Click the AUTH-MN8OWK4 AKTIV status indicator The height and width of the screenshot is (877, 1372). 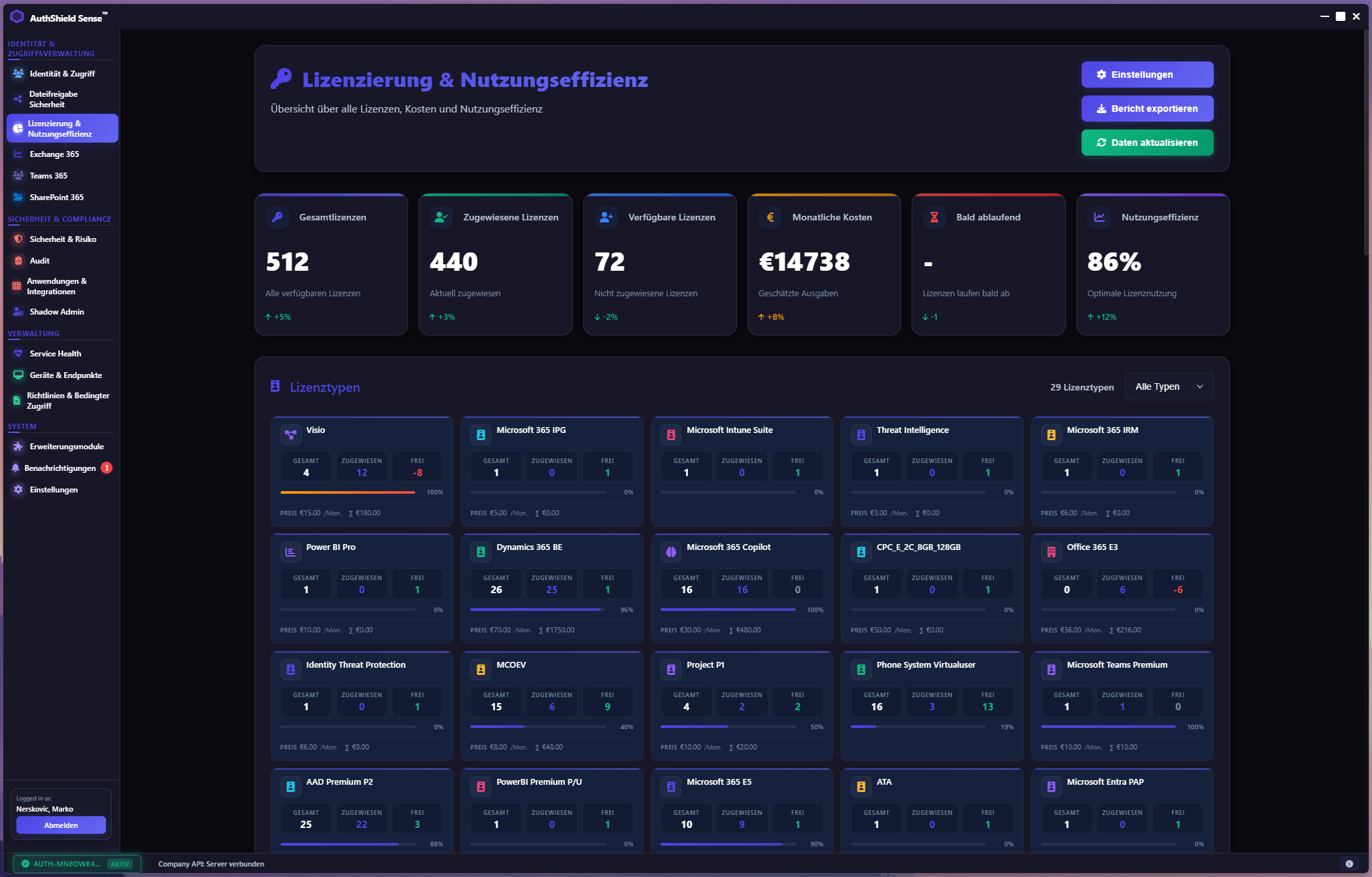[x=77, y=864]
